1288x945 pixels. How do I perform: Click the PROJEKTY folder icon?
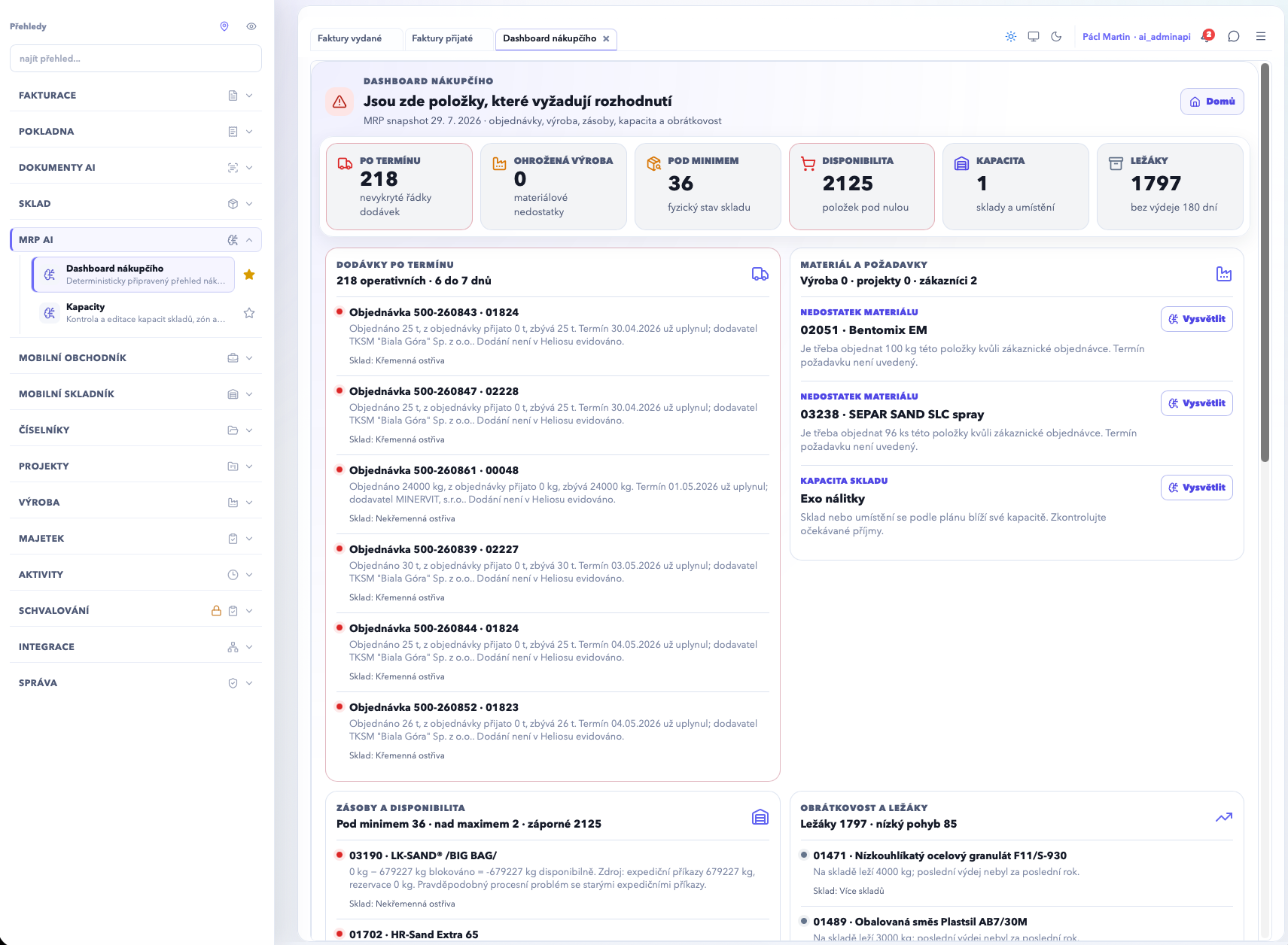(x=233, y=466)
